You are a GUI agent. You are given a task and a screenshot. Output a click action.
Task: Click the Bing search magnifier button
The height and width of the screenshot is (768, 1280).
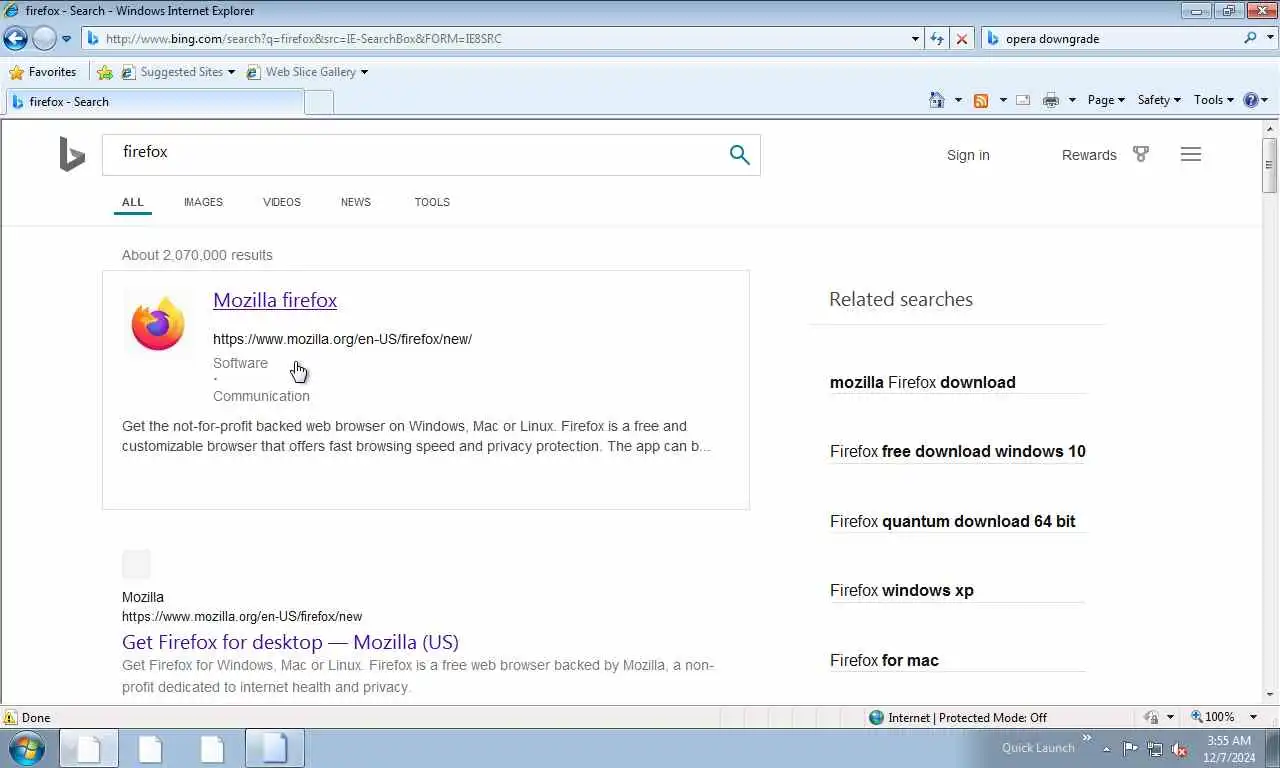tap(739, 155)
